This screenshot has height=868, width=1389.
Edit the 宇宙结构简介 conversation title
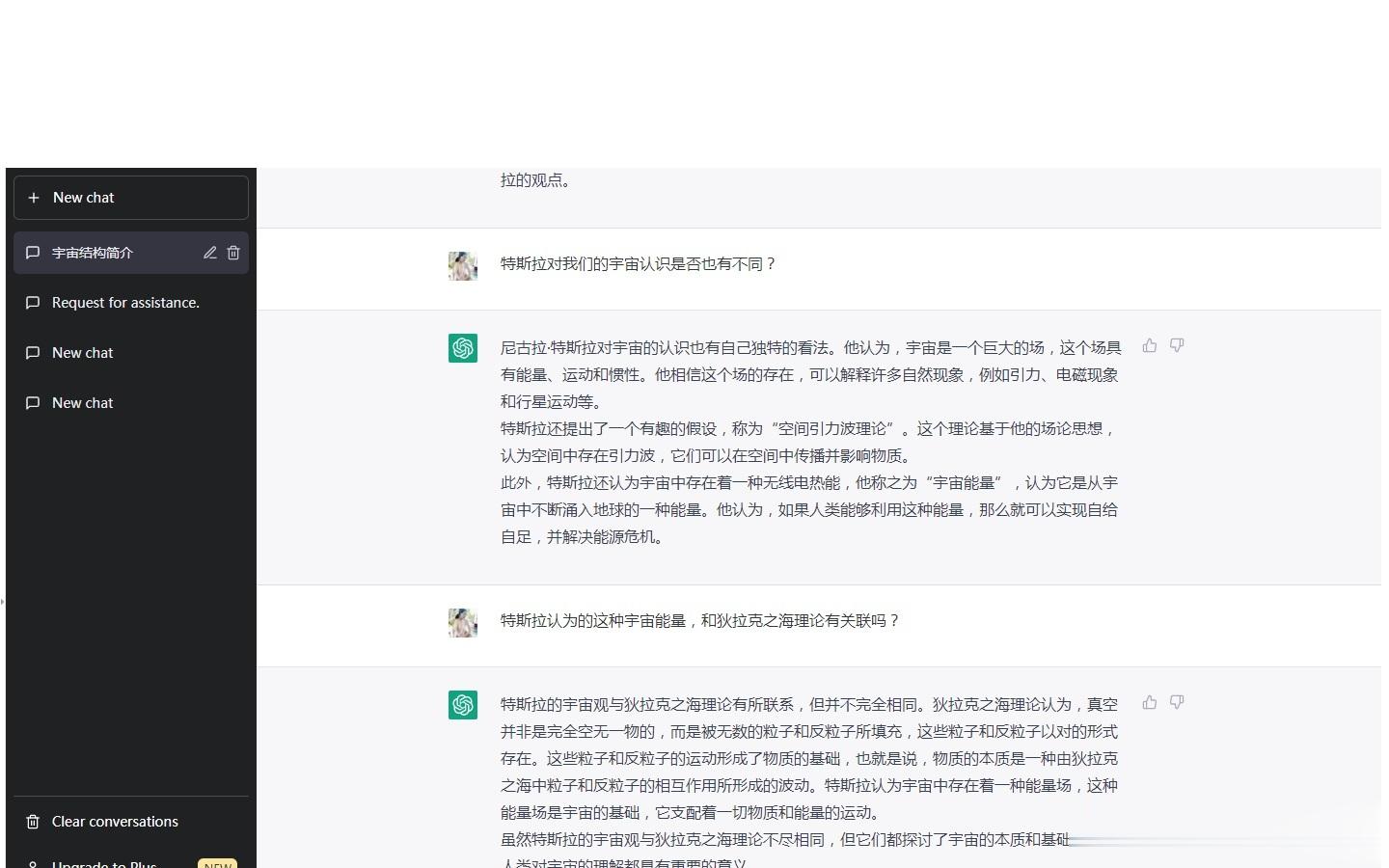tap(209, 253)
